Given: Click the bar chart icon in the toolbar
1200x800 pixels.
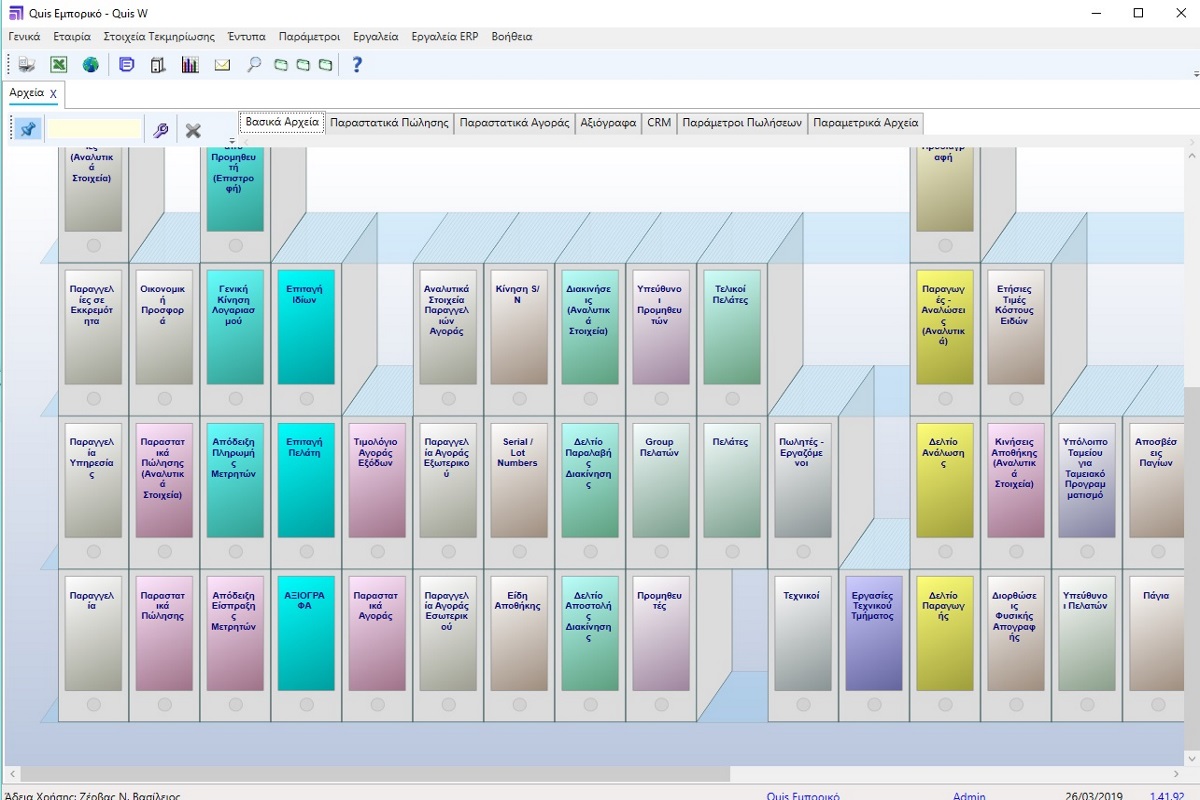Looking at the screenshot, I should pyautogui.click(x=190, y=65).
